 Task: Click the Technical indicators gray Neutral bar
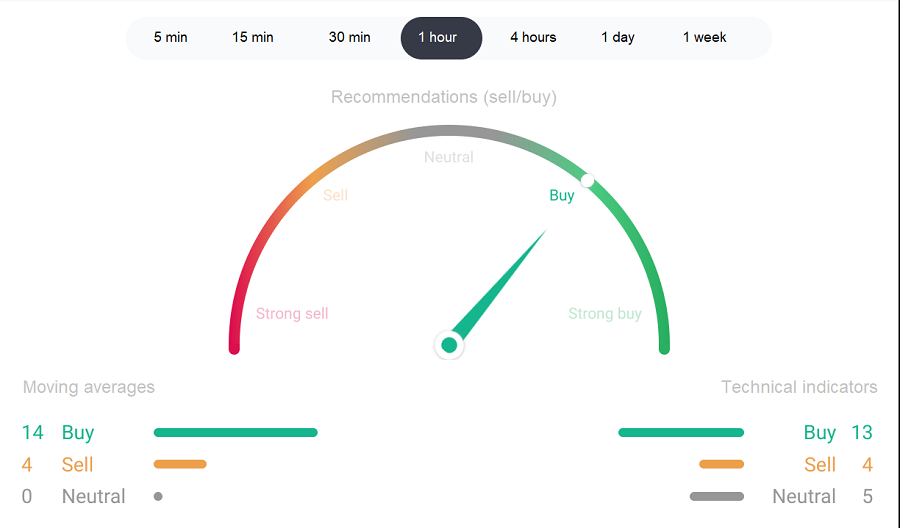tap(717, 496)
